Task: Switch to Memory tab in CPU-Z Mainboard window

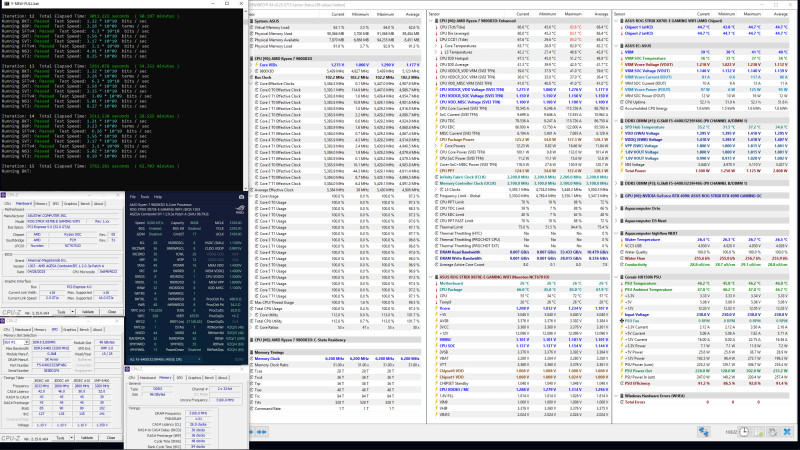Action: 41,204
